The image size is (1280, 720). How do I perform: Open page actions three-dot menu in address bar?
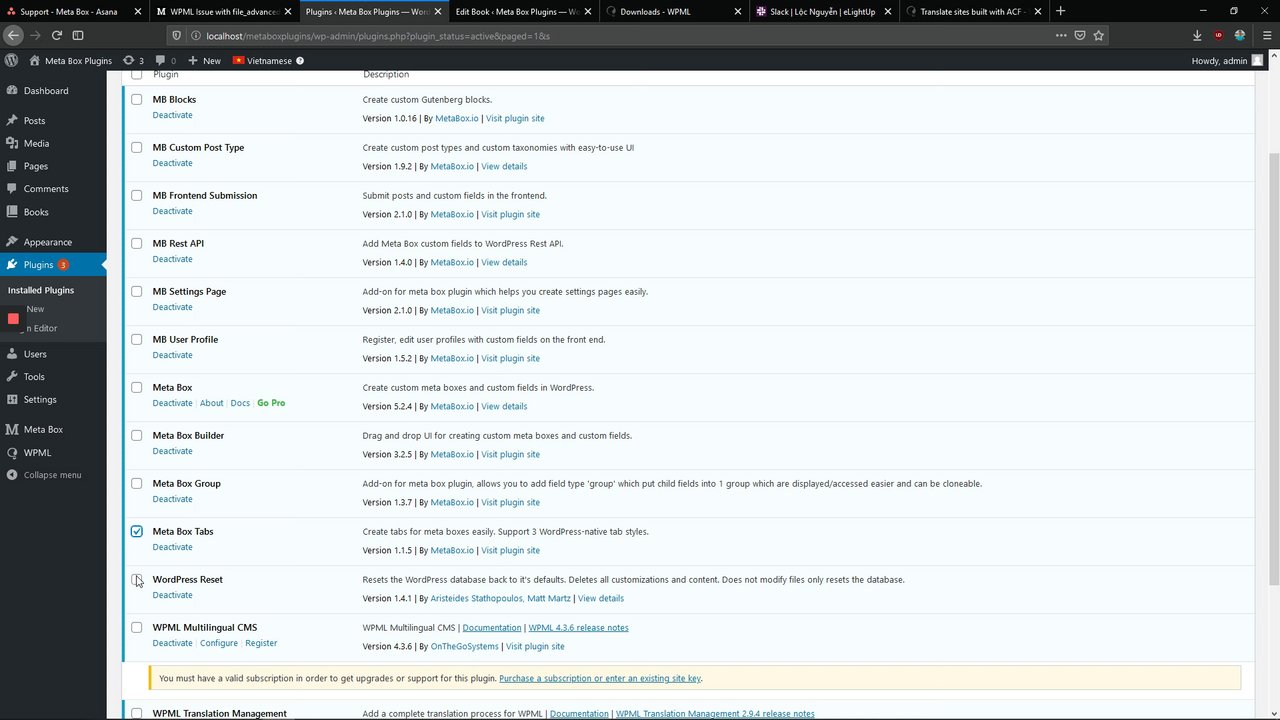click(1061, 35)
